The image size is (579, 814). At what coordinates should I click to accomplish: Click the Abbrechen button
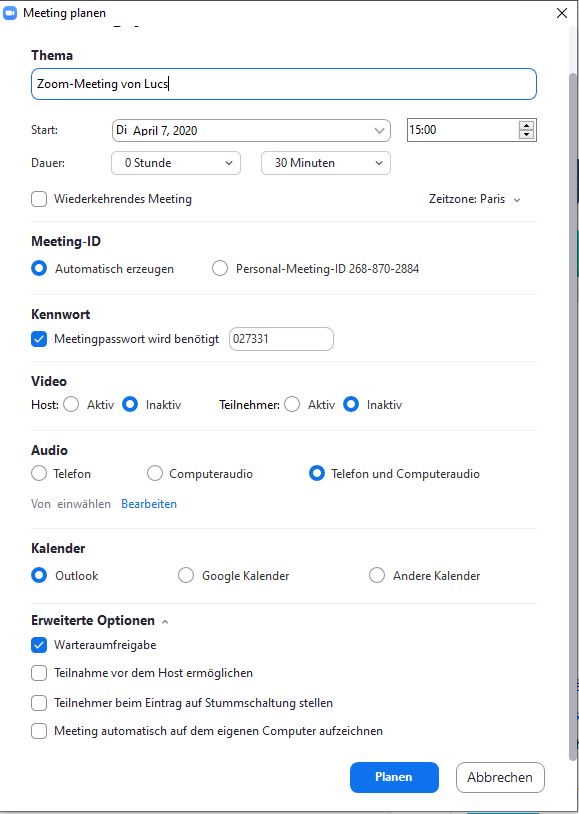[500, 777]
